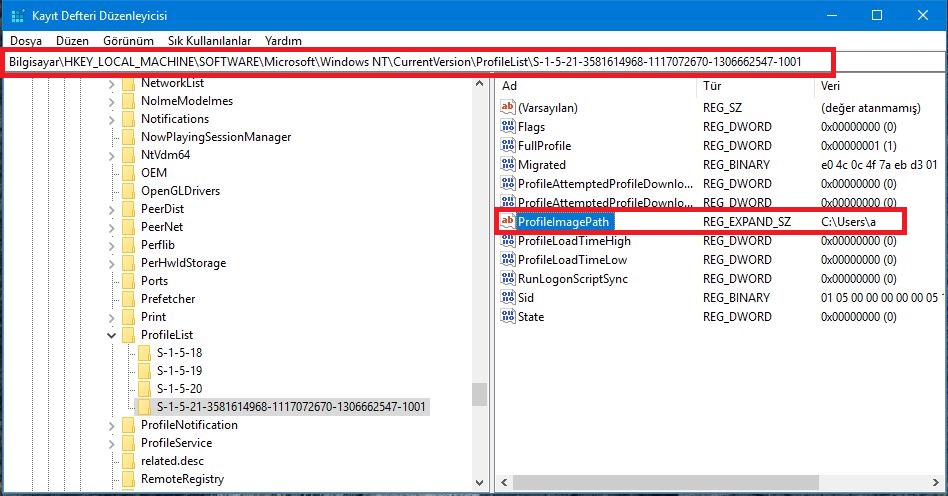Click values pane scroll right arrow

937,483
